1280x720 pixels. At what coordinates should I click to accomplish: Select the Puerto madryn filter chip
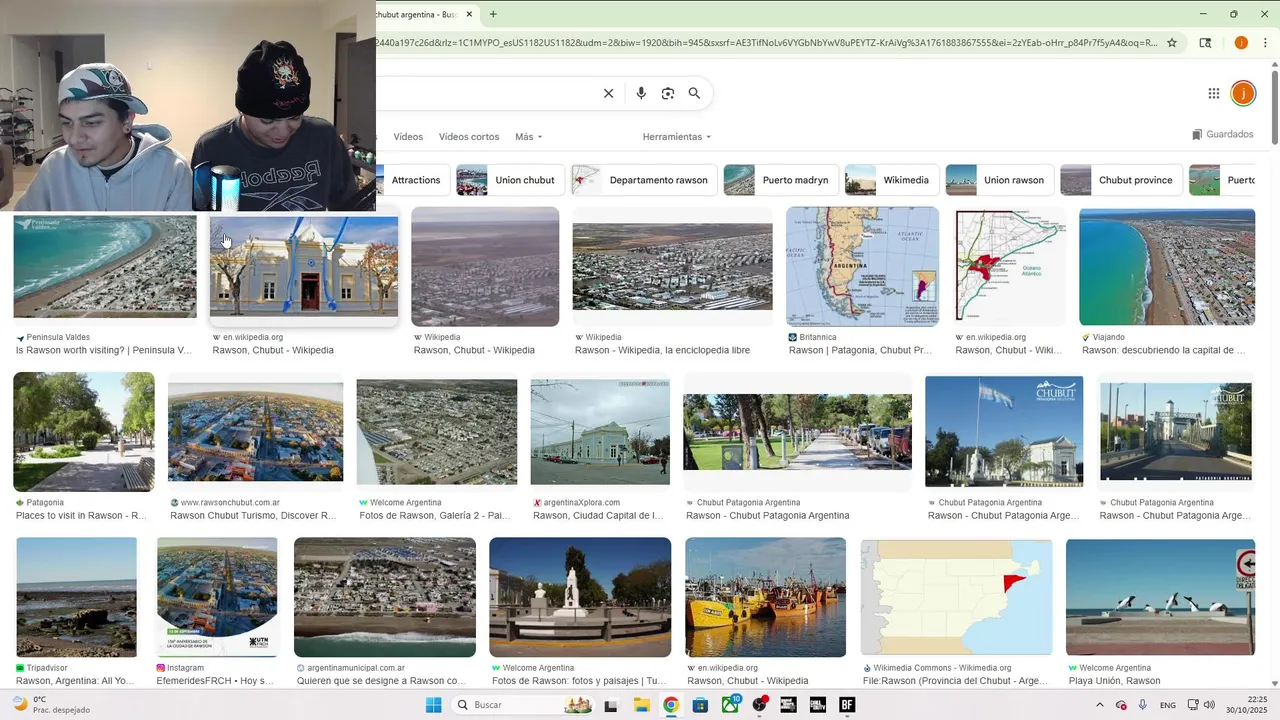780,180
